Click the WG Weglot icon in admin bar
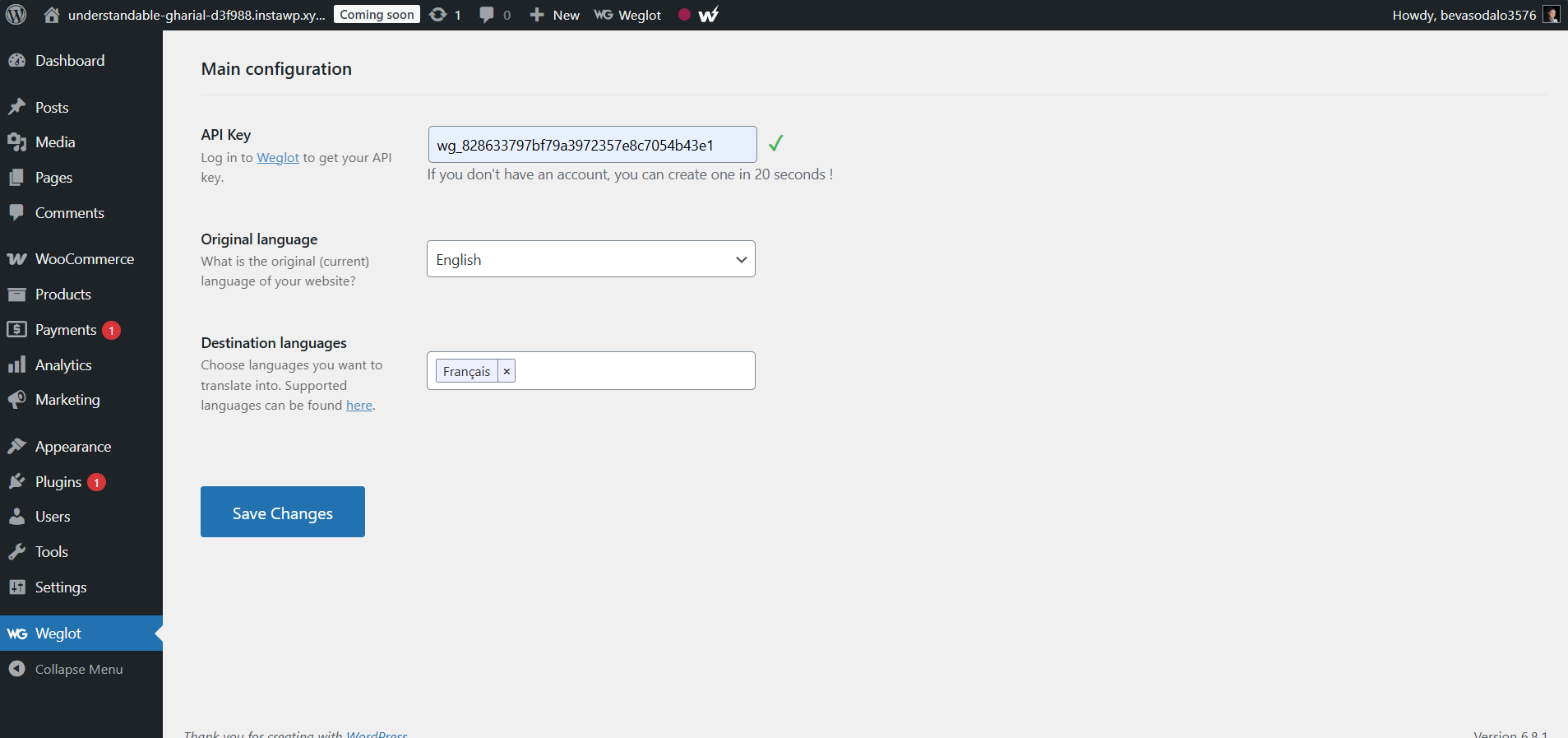This screenshot has height=738, width=1568. coord(604,15)
